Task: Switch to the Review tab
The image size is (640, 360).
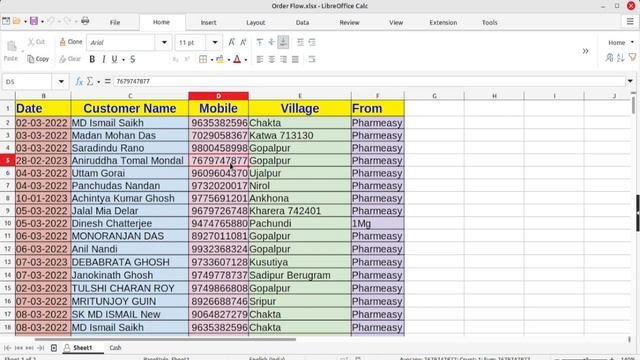Action: pyautogui.click(x=350, y=23)
